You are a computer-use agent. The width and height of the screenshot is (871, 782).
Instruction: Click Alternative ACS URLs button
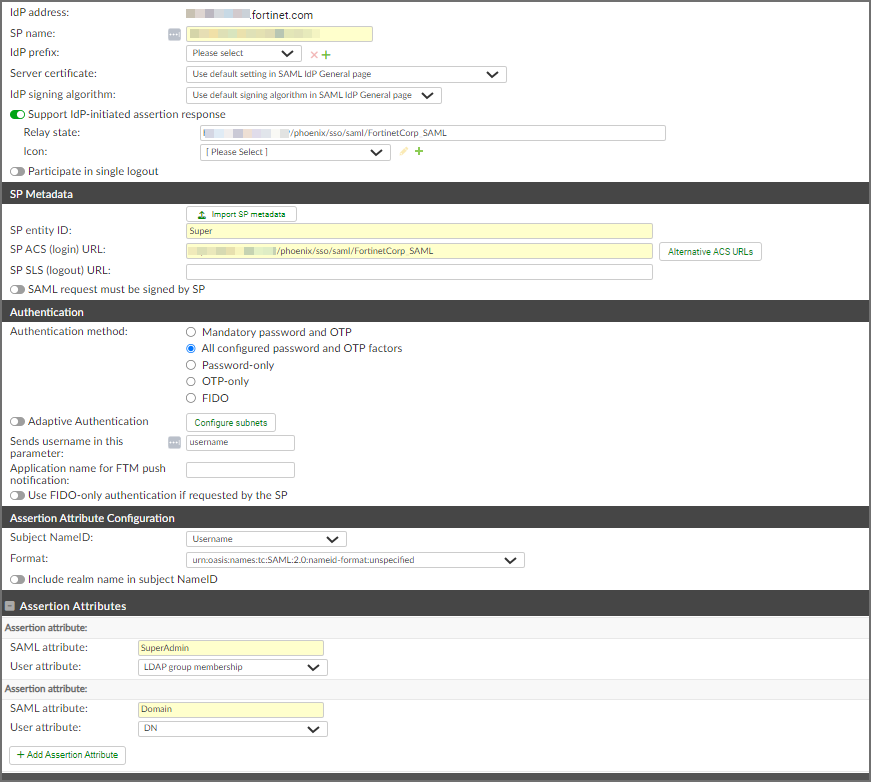point(710,252)
